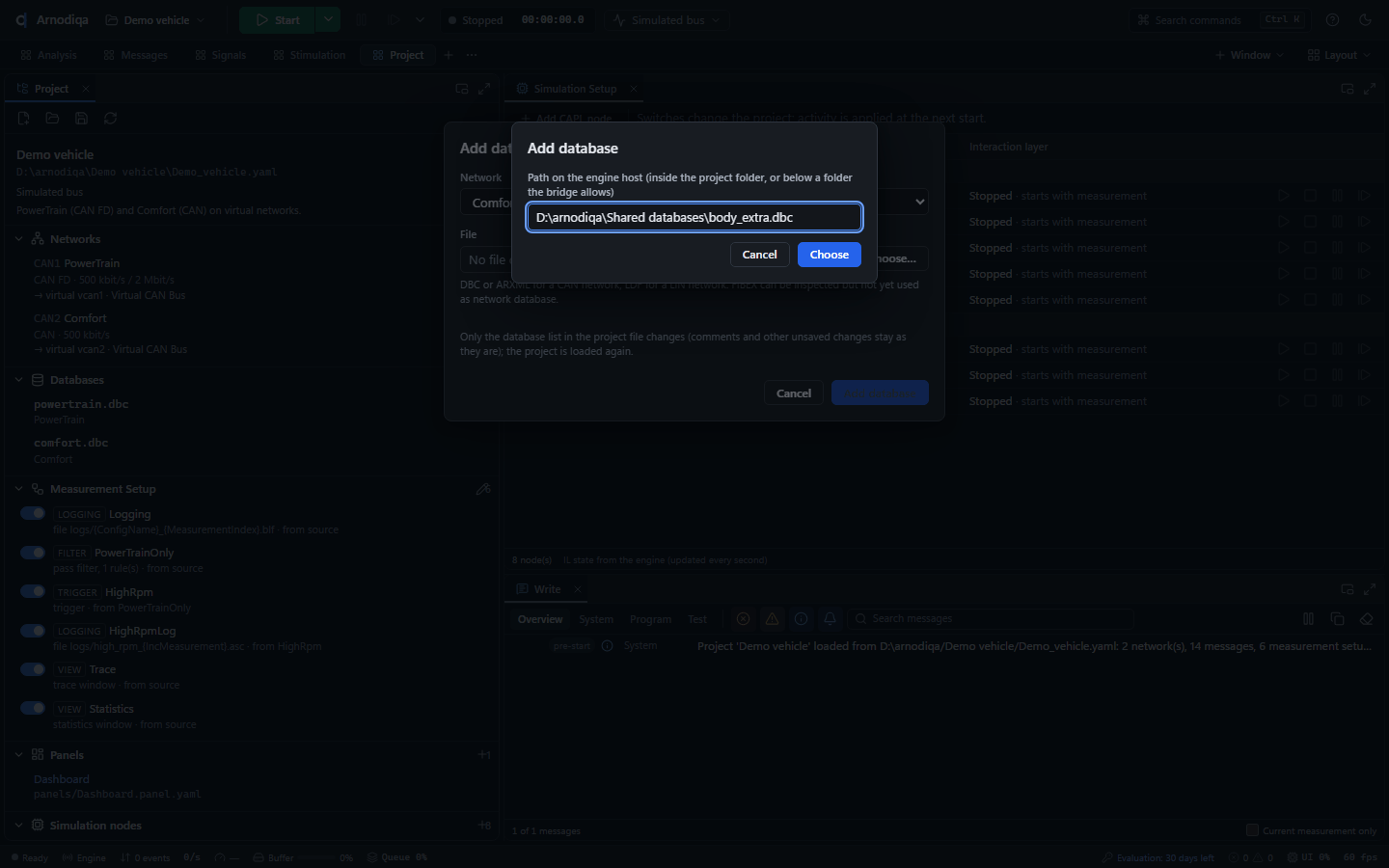Click the help question mark icon

coord(1332,20)
